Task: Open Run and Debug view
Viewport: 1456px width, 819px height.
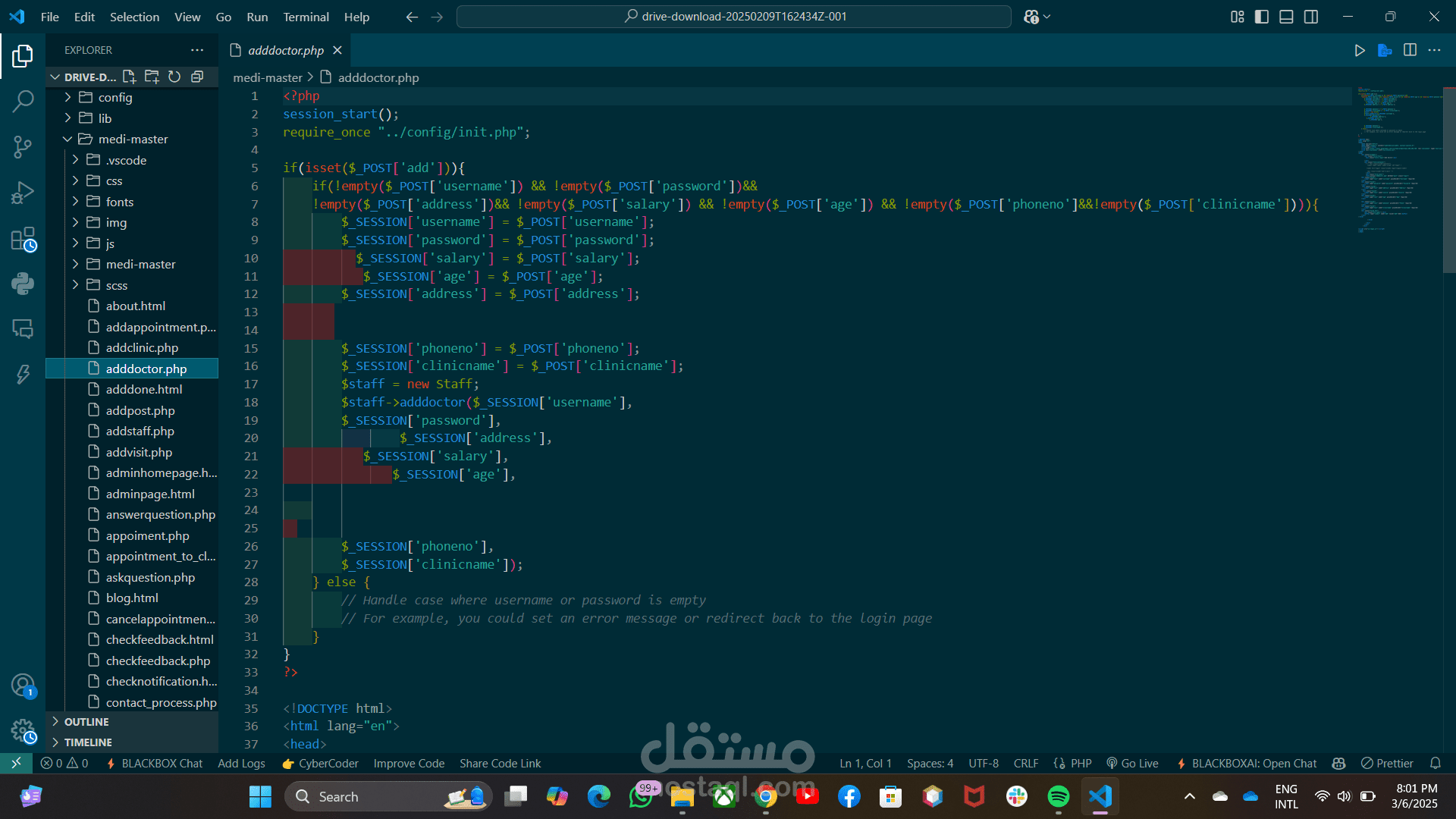Action: [x=23, y=193]
